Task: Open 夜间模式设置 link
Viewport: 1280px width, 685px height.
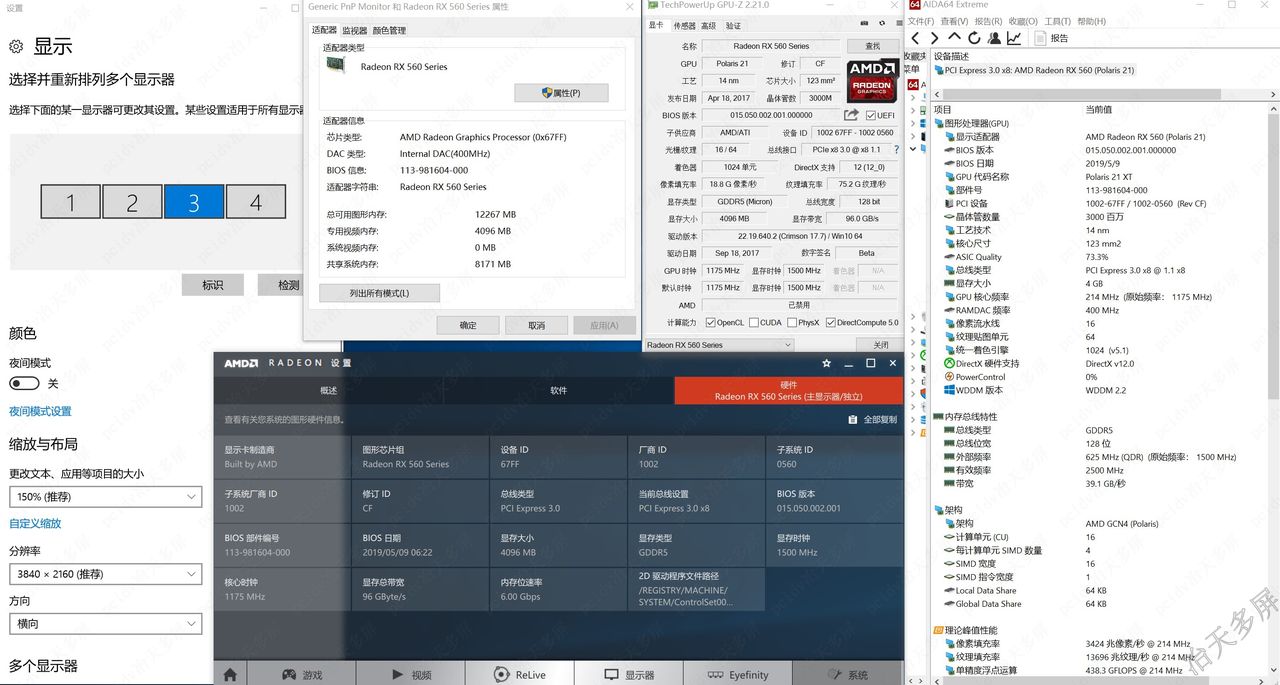Action: click(40, 411)
